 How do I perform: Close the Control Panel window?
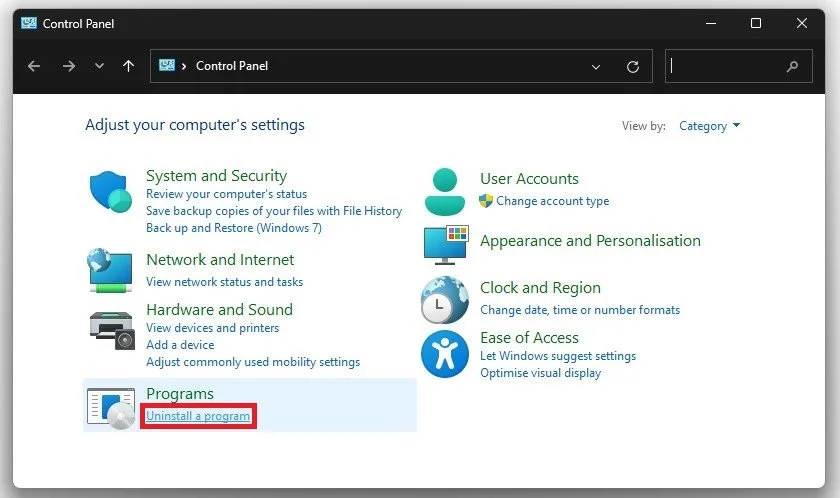coord(801,23)
